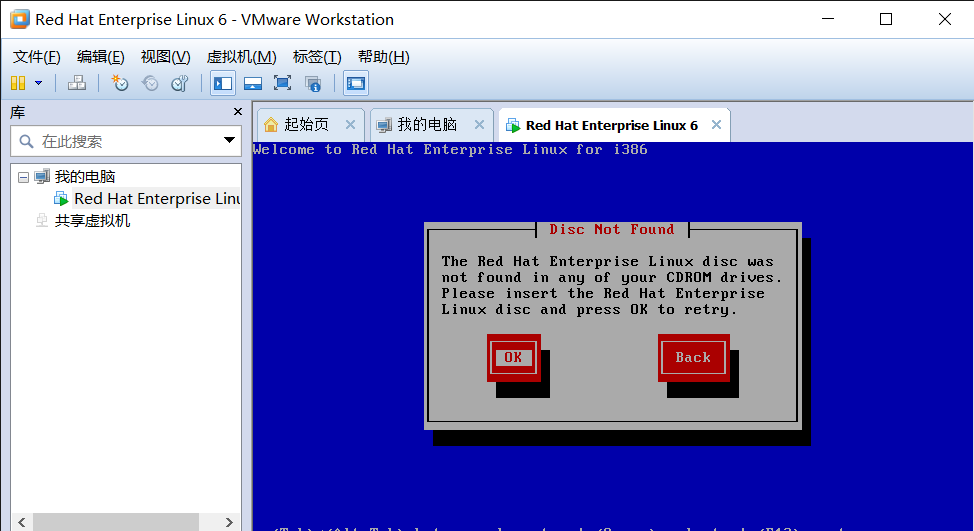Minimize the VMware Workstation window
This screenshot has height=531, width=974.
[828, 19]
